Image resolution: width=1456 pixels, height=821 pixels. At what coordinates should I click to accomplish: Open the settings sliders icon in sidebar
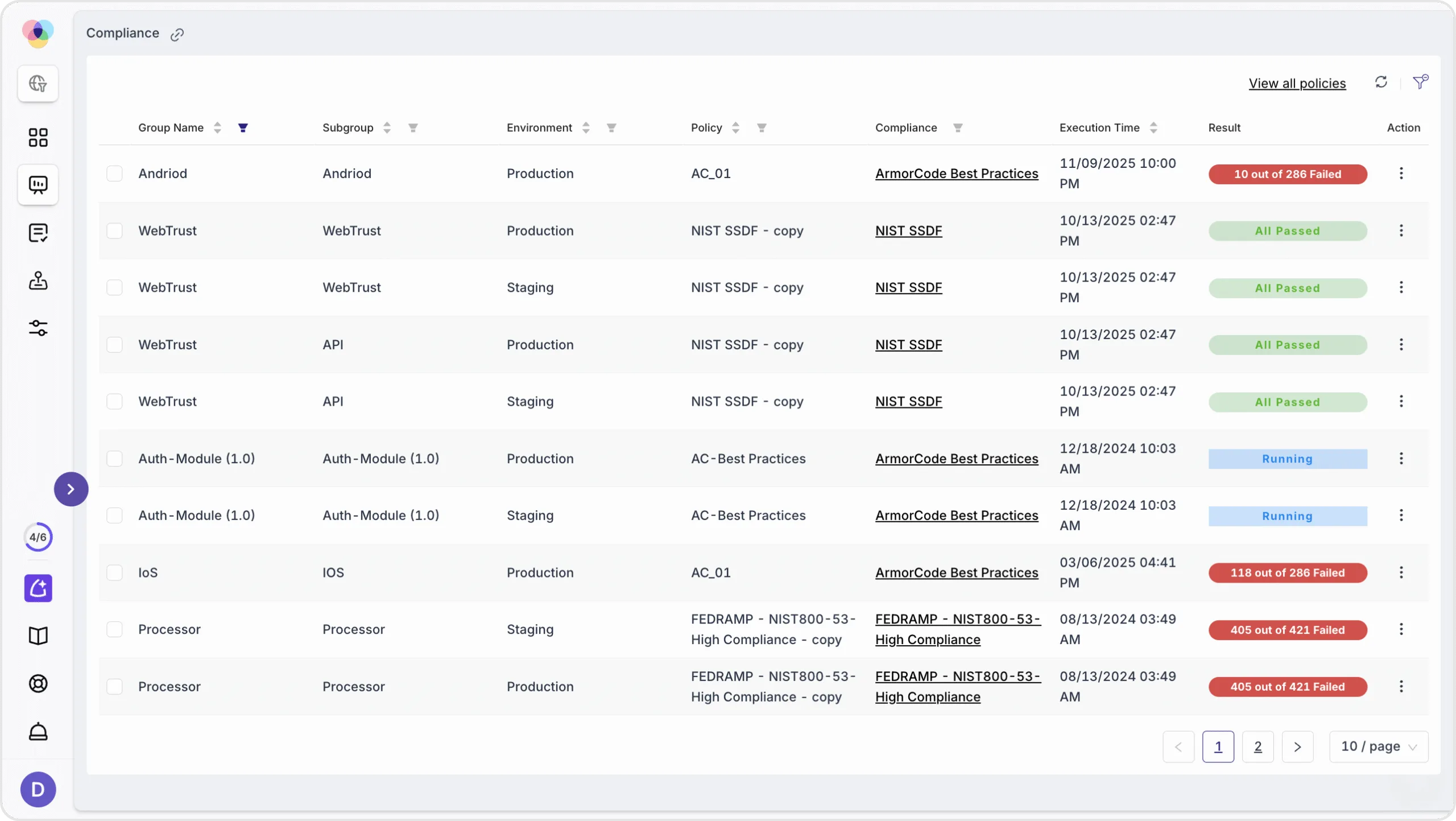pyautogui.click(x=38, y=328)
